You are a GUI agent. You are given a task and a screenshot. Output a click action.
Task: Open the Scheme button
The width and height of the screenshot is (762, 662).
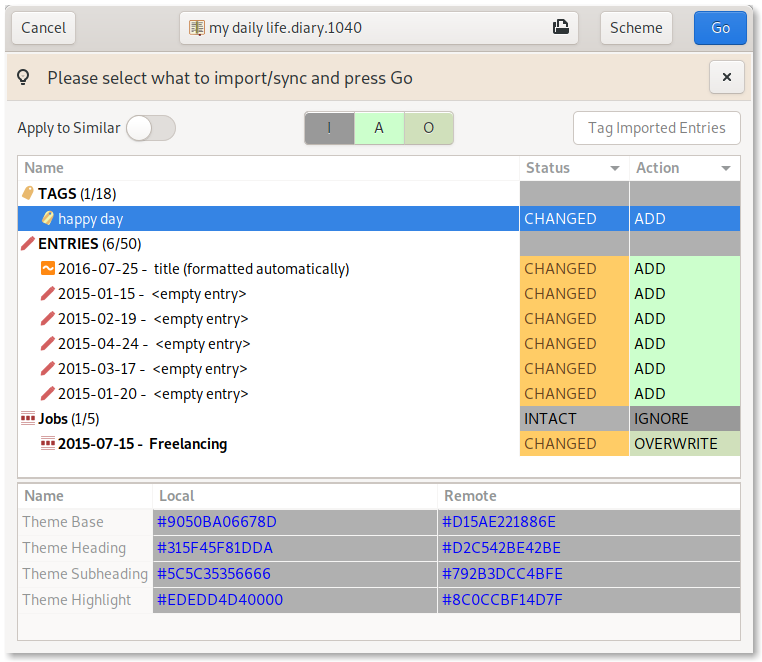pos(636,28)
